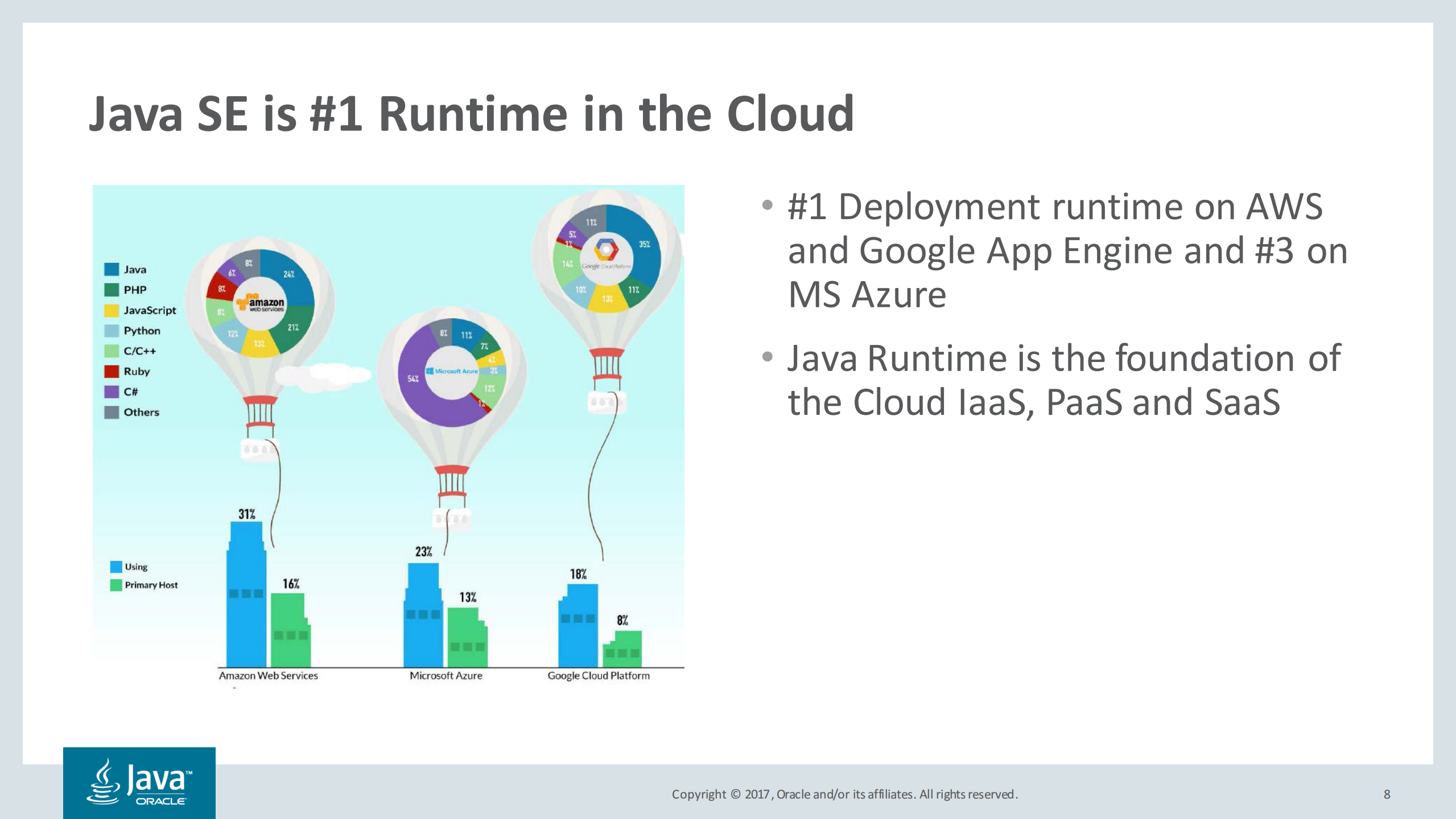Click the Amazon Web Services axis label
Screen dimensions: 1456x819
click(x=268, y=676)
